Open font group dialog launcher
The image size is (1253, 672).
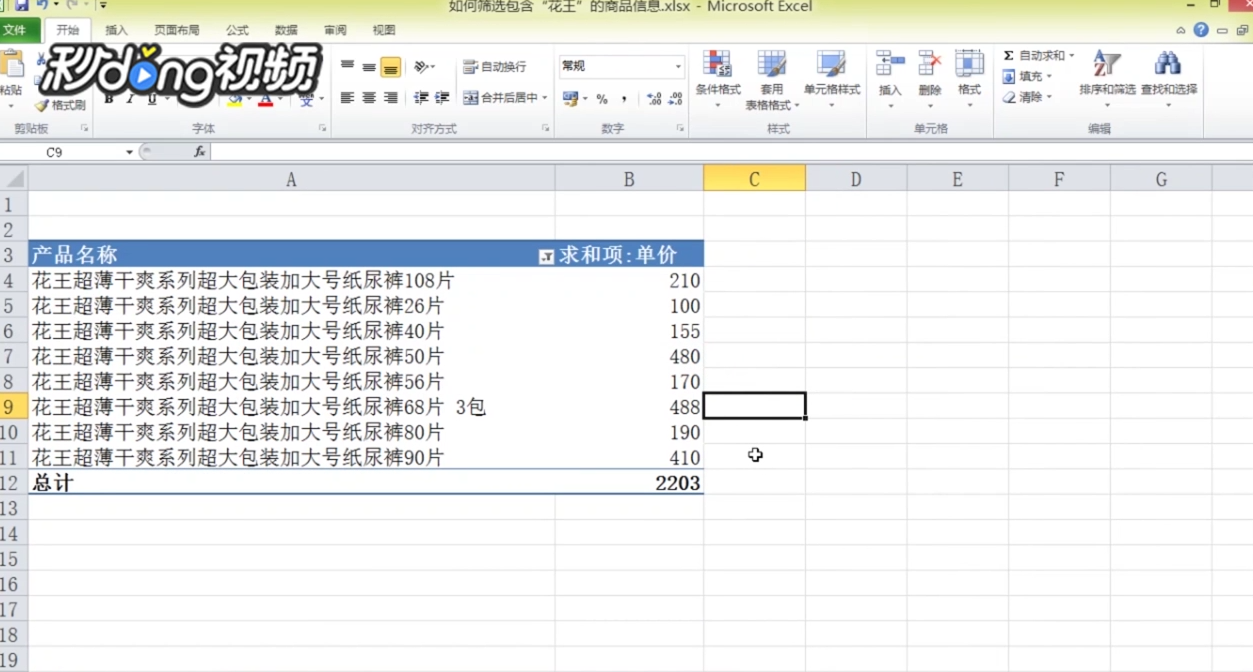point(323,129)
